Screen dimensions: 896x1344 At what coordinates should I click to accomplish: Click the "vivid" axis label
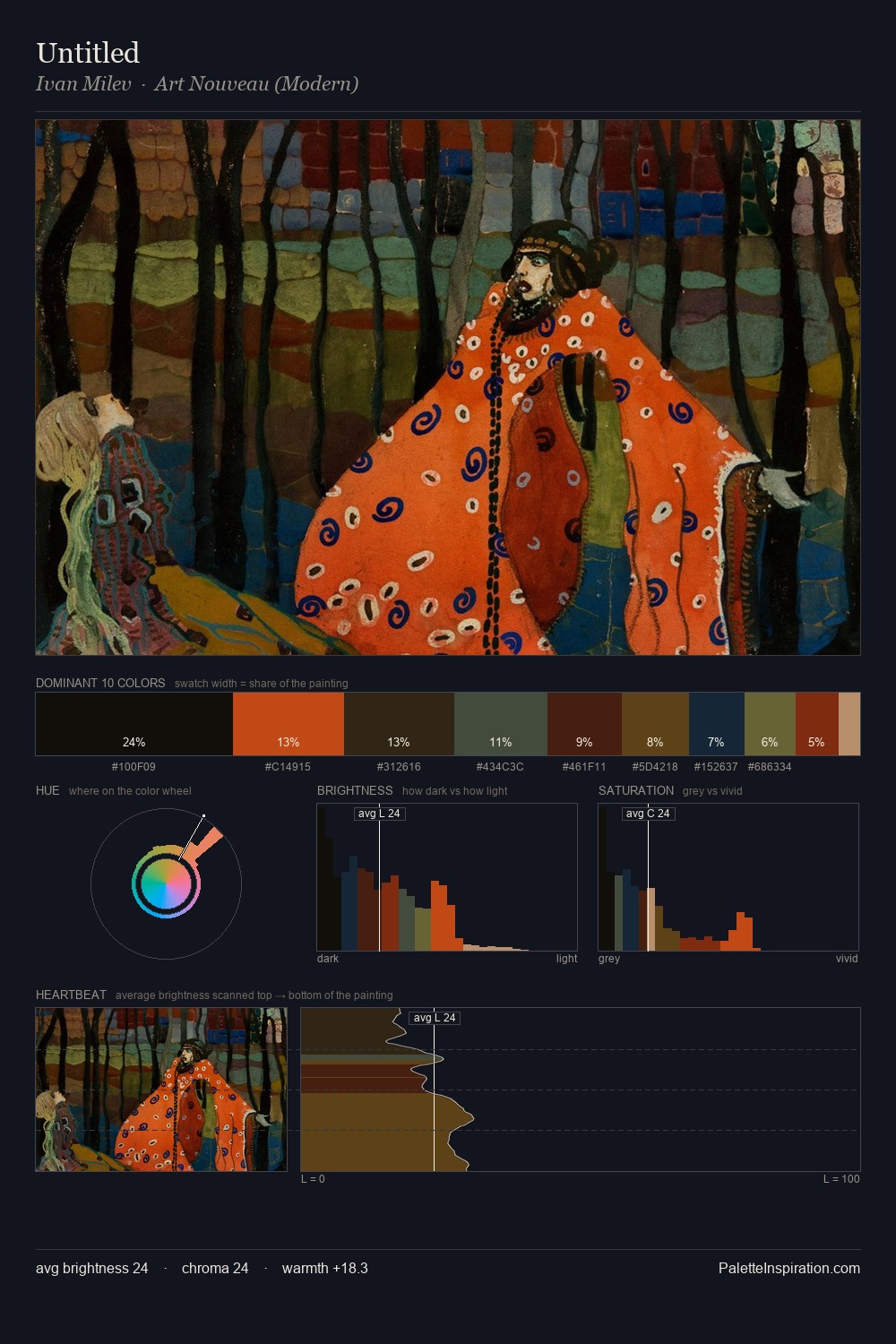[x=847, y=959]
